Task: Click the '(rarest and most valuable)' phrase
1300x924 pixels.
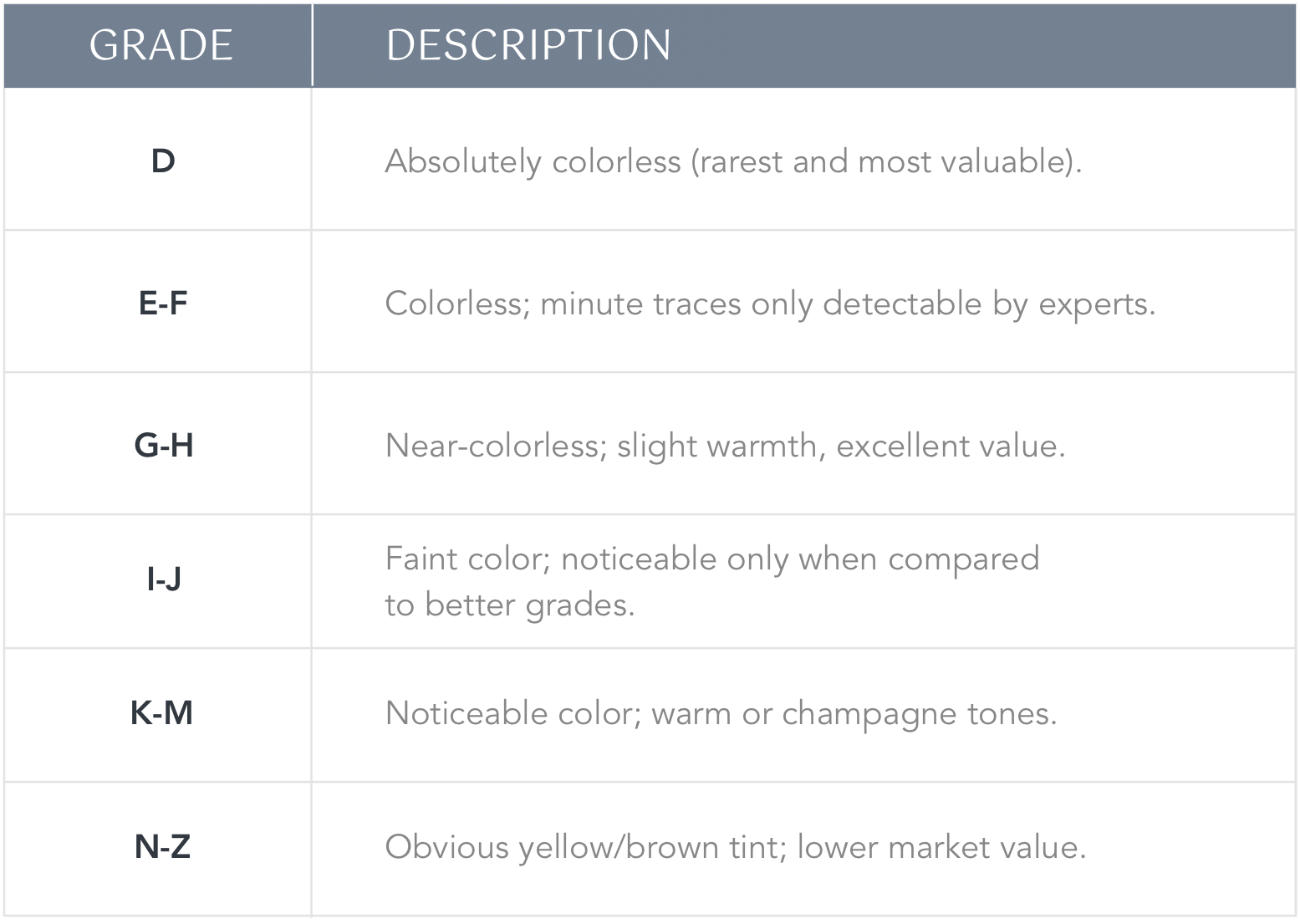Action: (x=885, y=161)
